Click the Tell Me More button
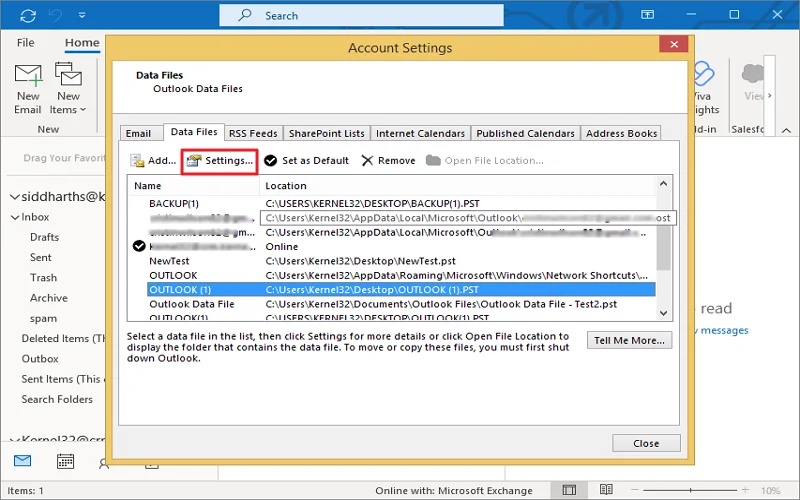This screenshot has height=500, width=800. click(x=629, y=340)
